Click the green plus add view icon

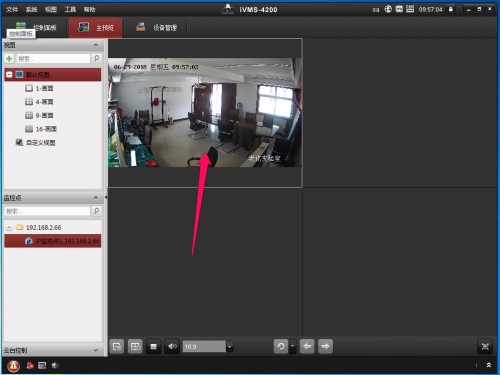point(9,59)
